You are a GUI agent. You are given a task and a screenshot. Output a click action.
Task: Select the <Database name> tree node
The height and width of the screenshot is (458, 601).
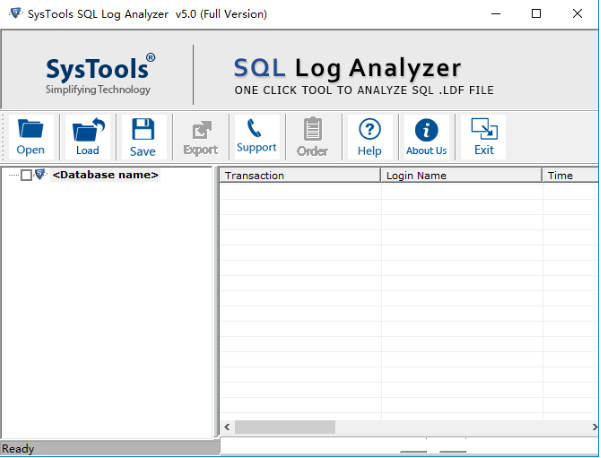coord(105,175)
